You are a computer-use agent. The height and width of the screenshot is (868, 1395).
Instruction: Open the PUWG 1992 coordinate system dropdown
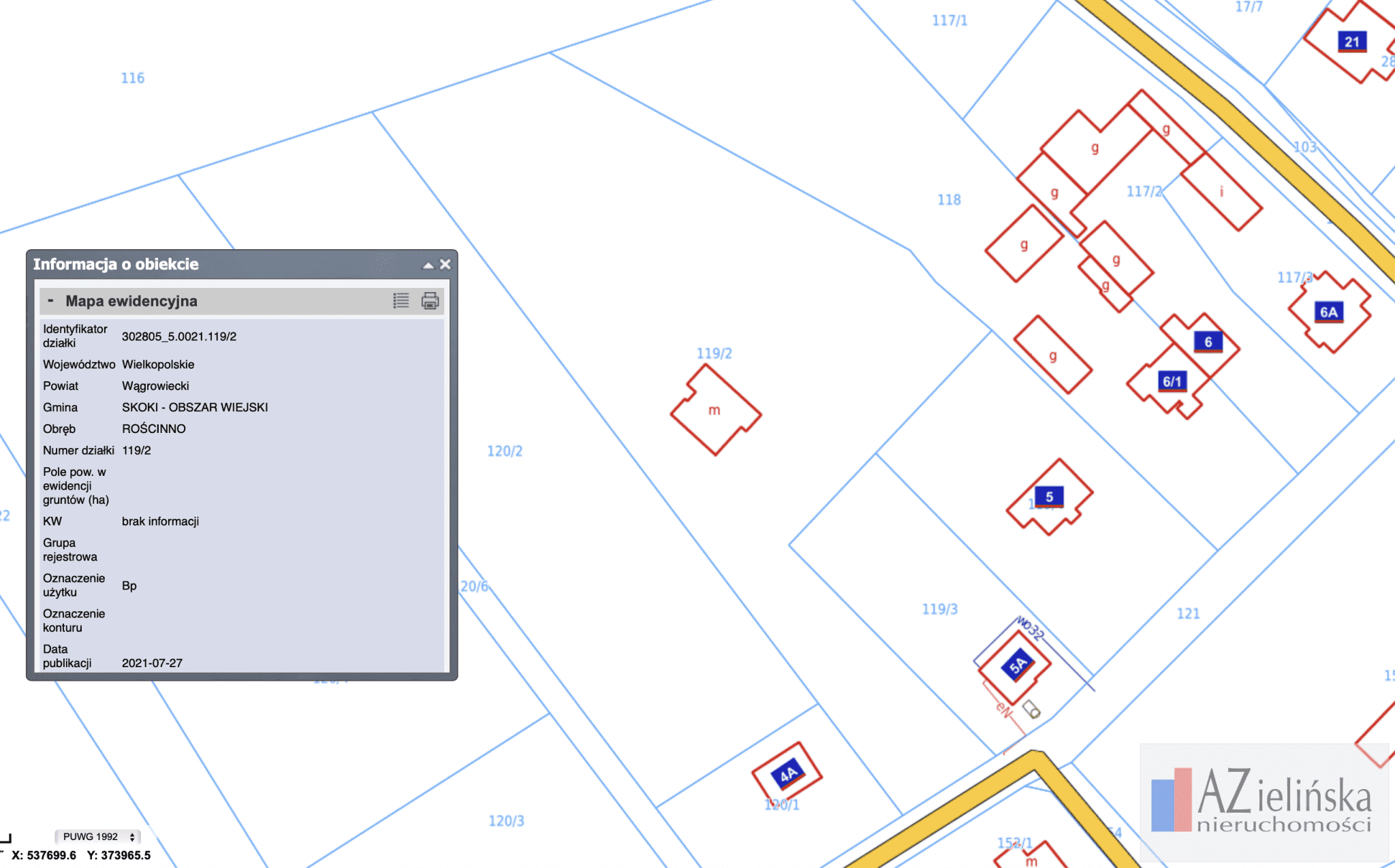click(x=97, y=837)
